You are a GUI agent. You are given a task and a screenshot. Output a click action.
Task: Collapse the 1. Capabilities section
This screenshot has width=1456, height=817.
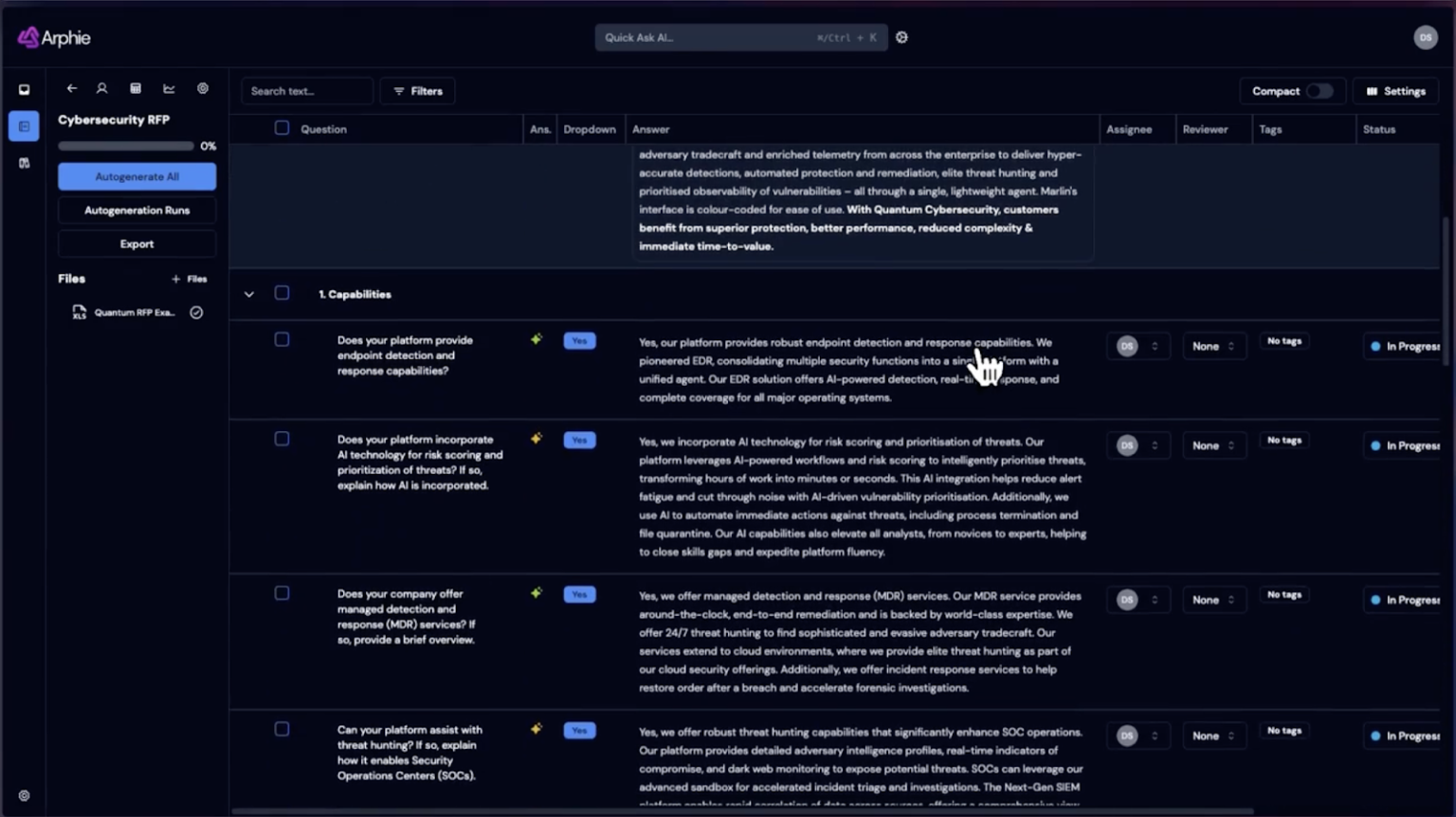tap(249, 294)
